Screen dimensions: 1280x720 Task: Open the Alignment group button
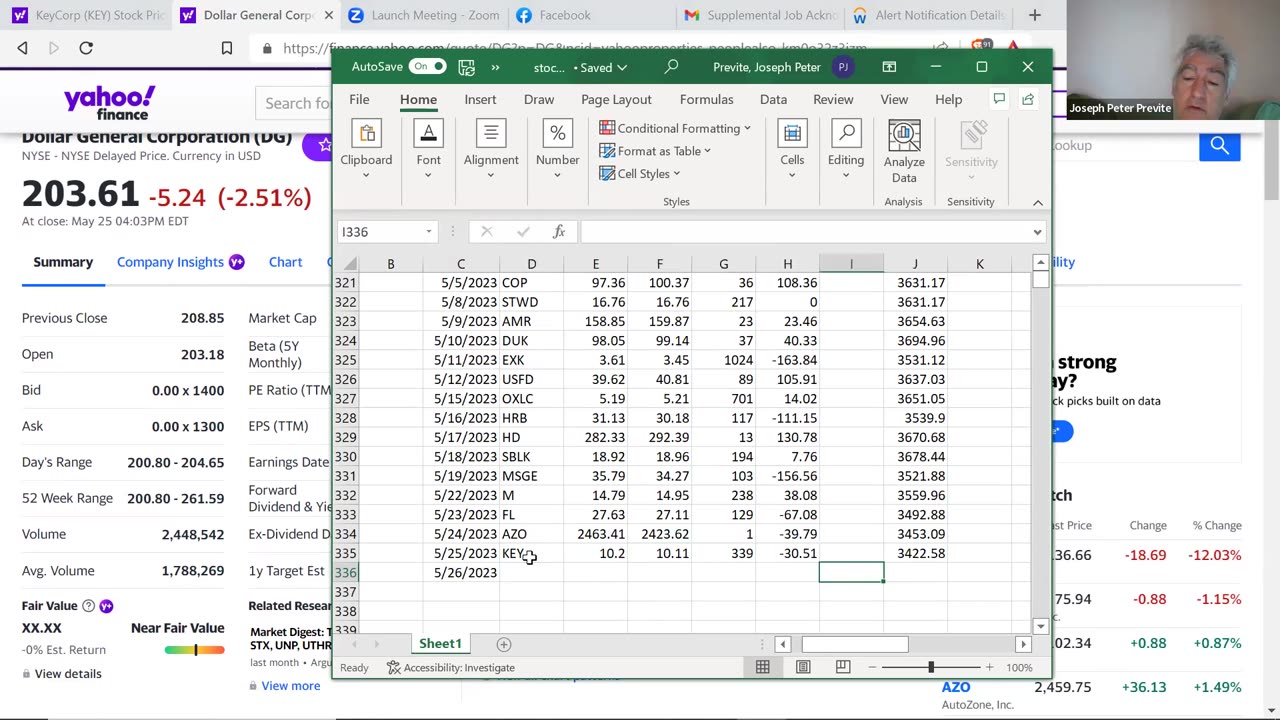(x=490, y=151)
